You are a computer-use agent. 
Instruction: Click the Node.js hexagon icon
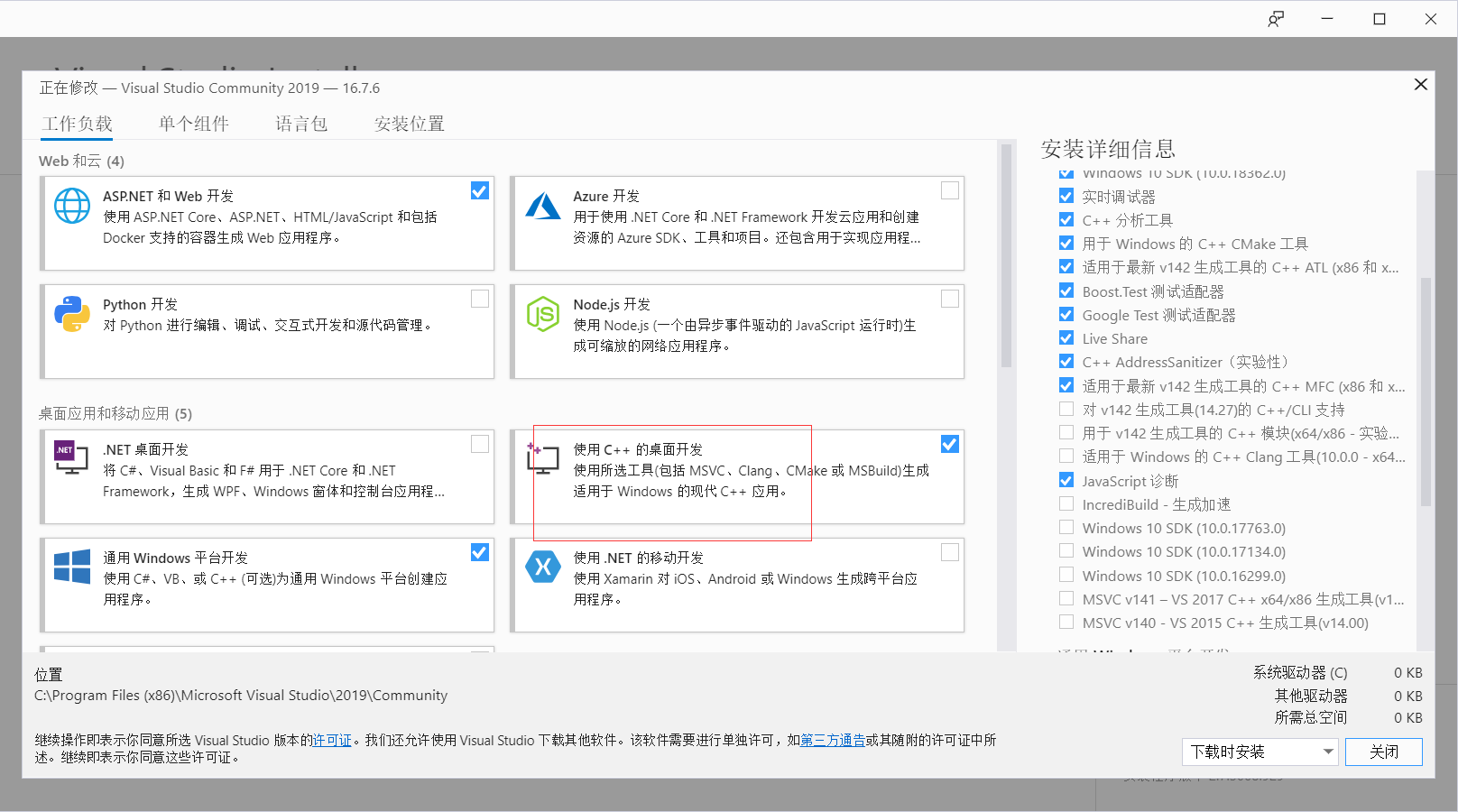click(x=543, y=314)
